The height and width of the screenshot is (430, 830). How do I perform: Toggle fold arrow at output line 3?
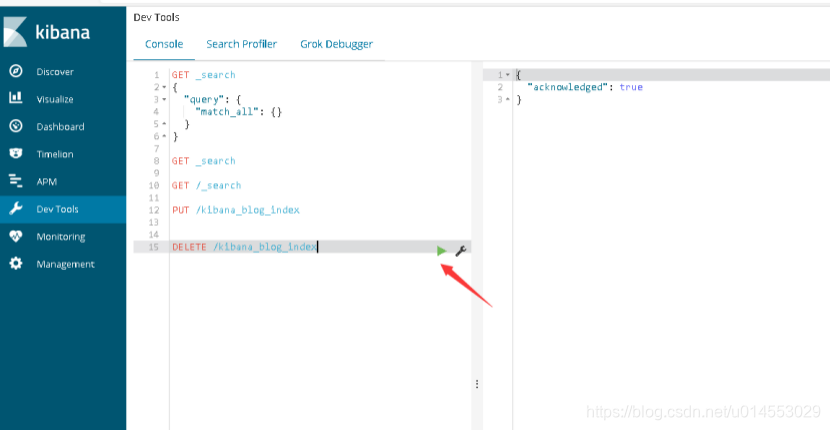coord(508,100)
